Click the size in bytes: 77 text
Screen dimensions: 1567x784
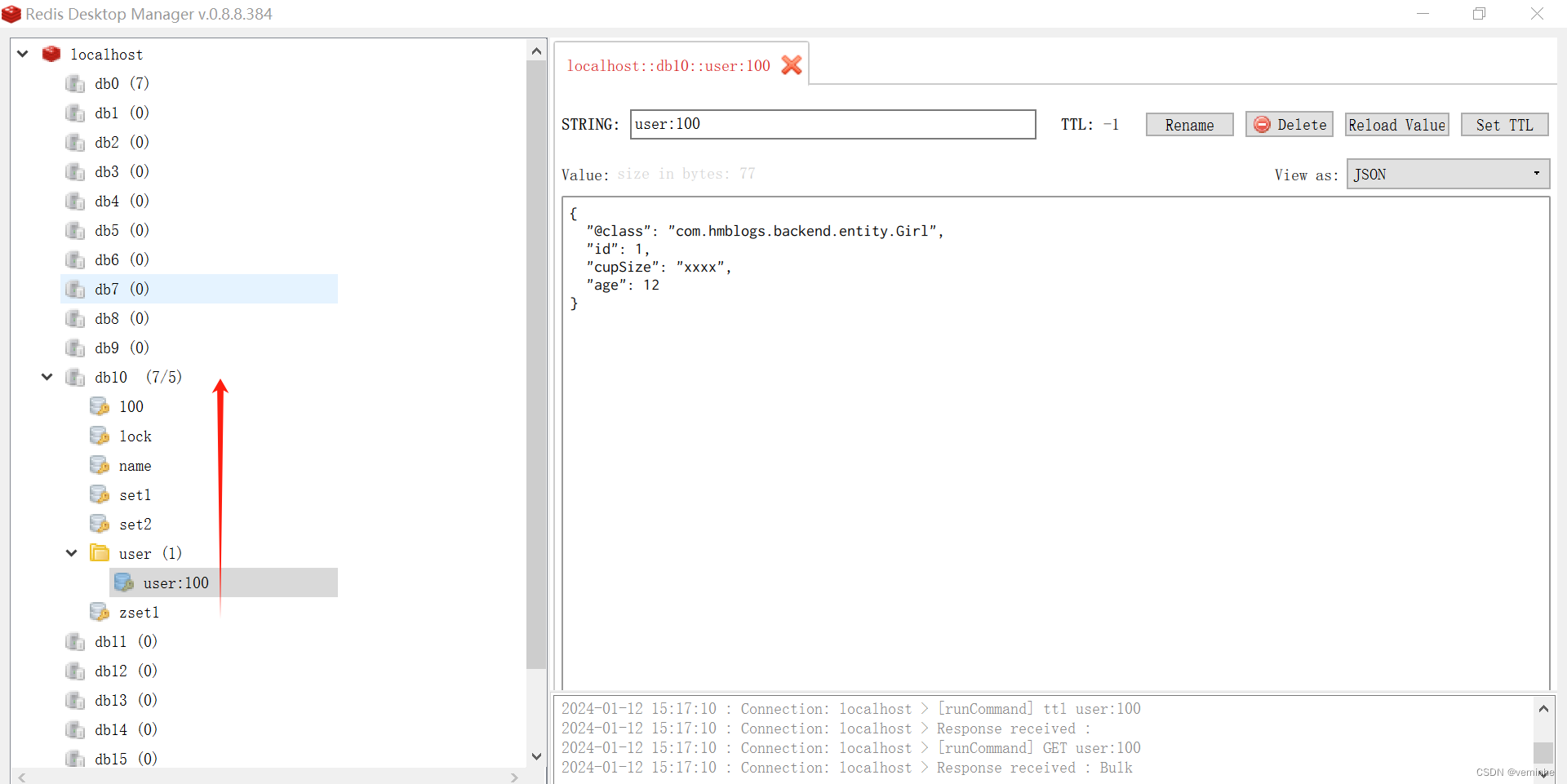(686, 174)
